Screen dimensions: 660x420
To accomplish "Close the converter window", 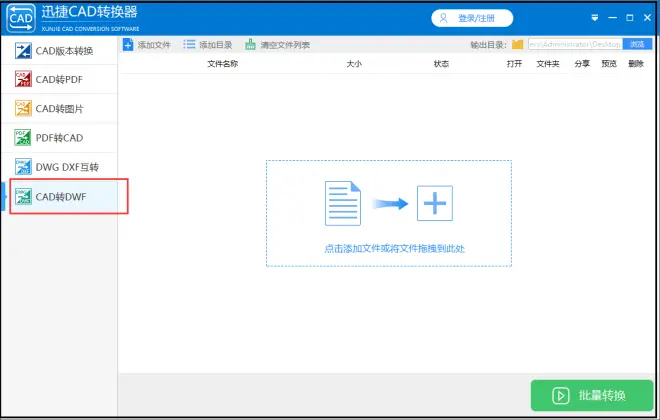I will click(x=647, y=18).
